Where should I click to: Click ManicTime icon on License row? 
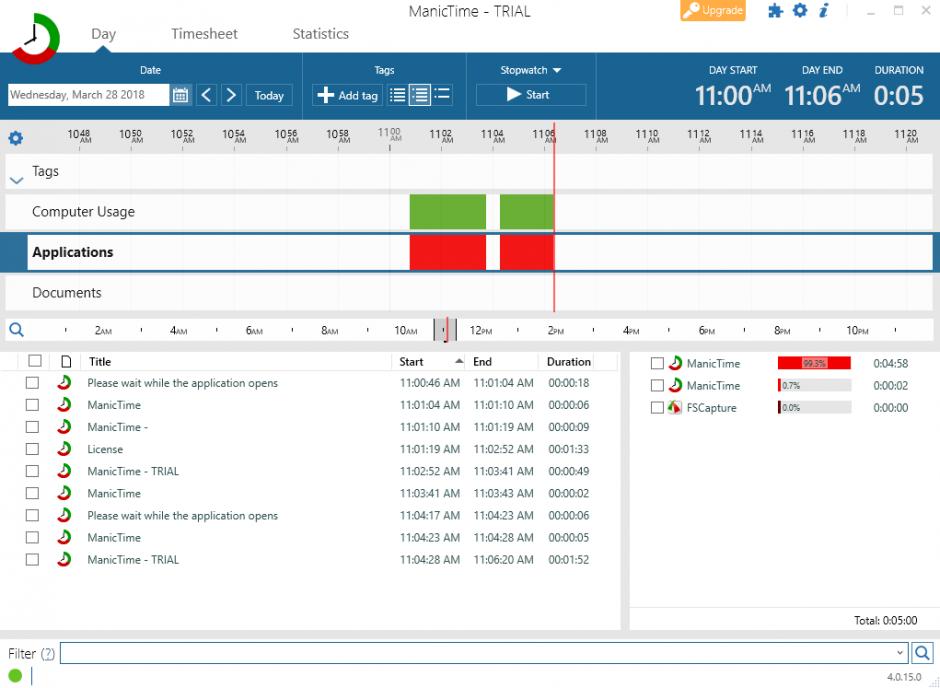pos(64,448)
